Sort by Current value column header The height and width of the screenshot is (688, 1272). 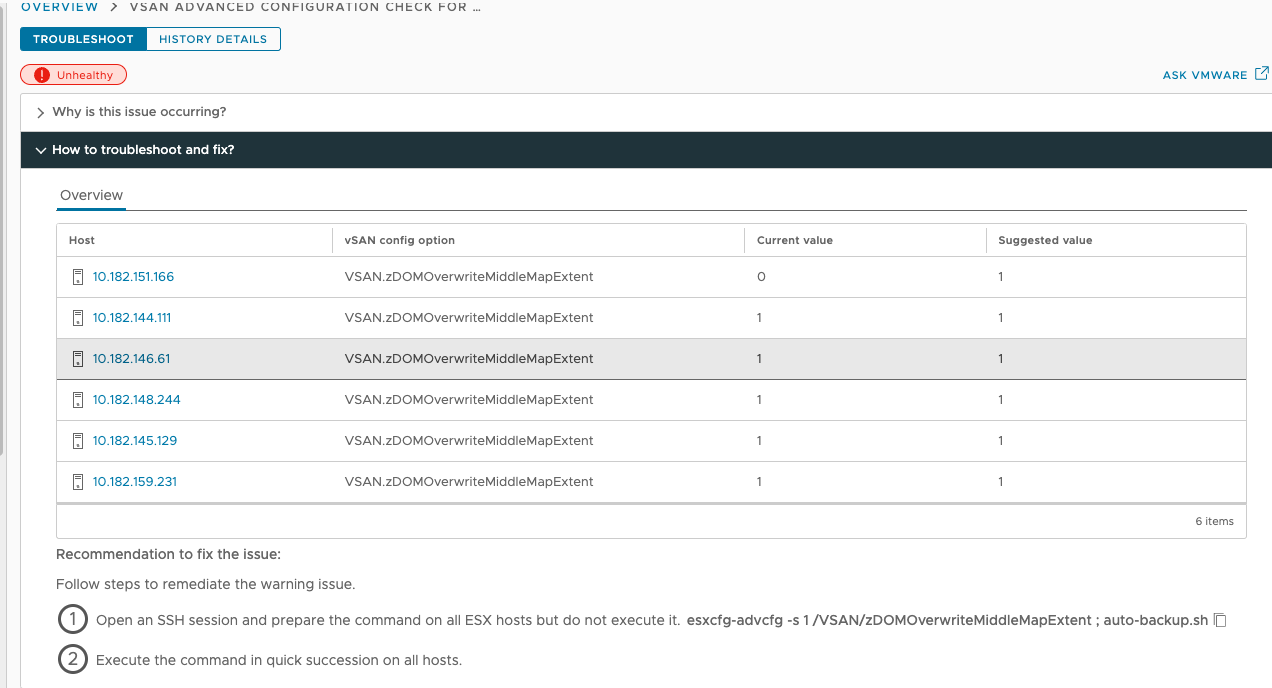(795, 240)
